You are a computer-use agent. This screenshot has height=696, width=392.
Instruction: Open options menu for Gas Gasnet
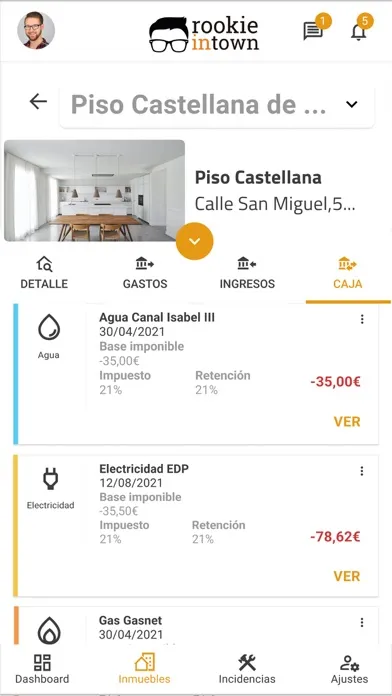(362, 623)
